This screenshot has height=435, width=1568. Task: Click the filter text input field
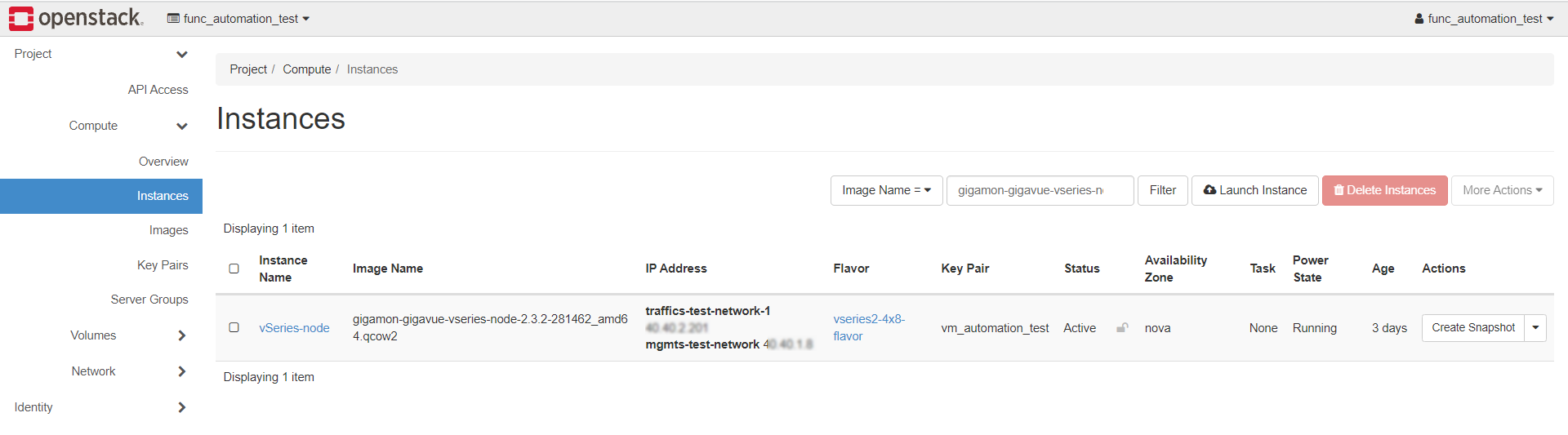click(1039, 190)
